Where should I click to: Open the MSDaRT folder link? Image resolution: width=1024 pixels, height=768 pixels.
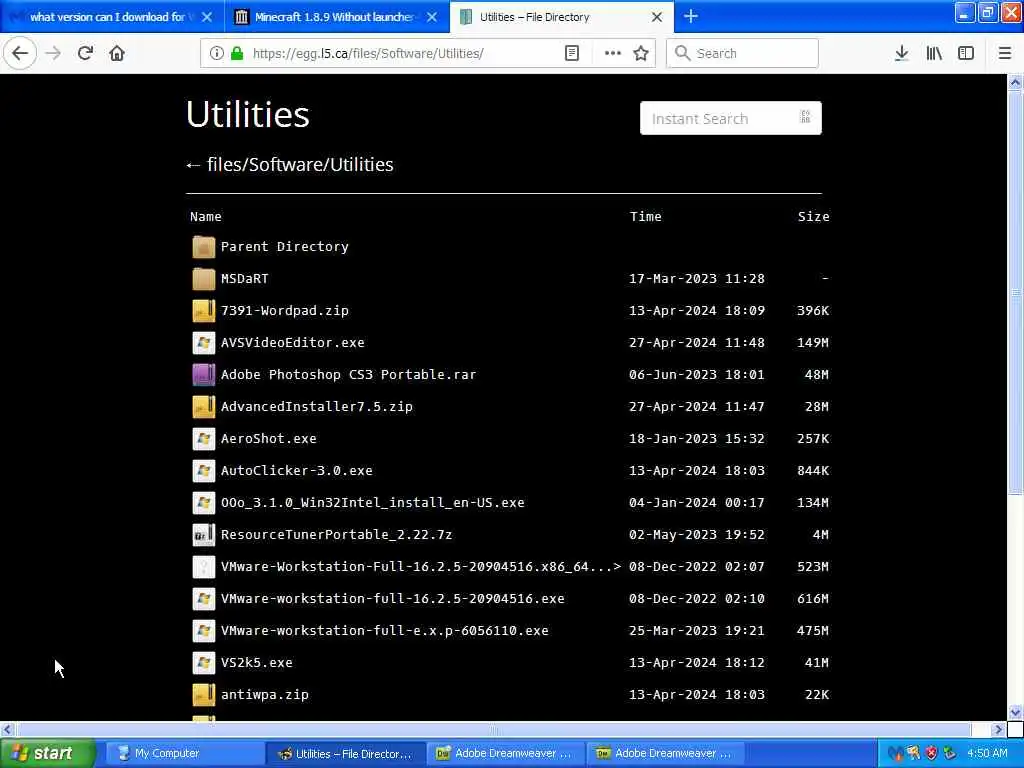click(244, 279)
